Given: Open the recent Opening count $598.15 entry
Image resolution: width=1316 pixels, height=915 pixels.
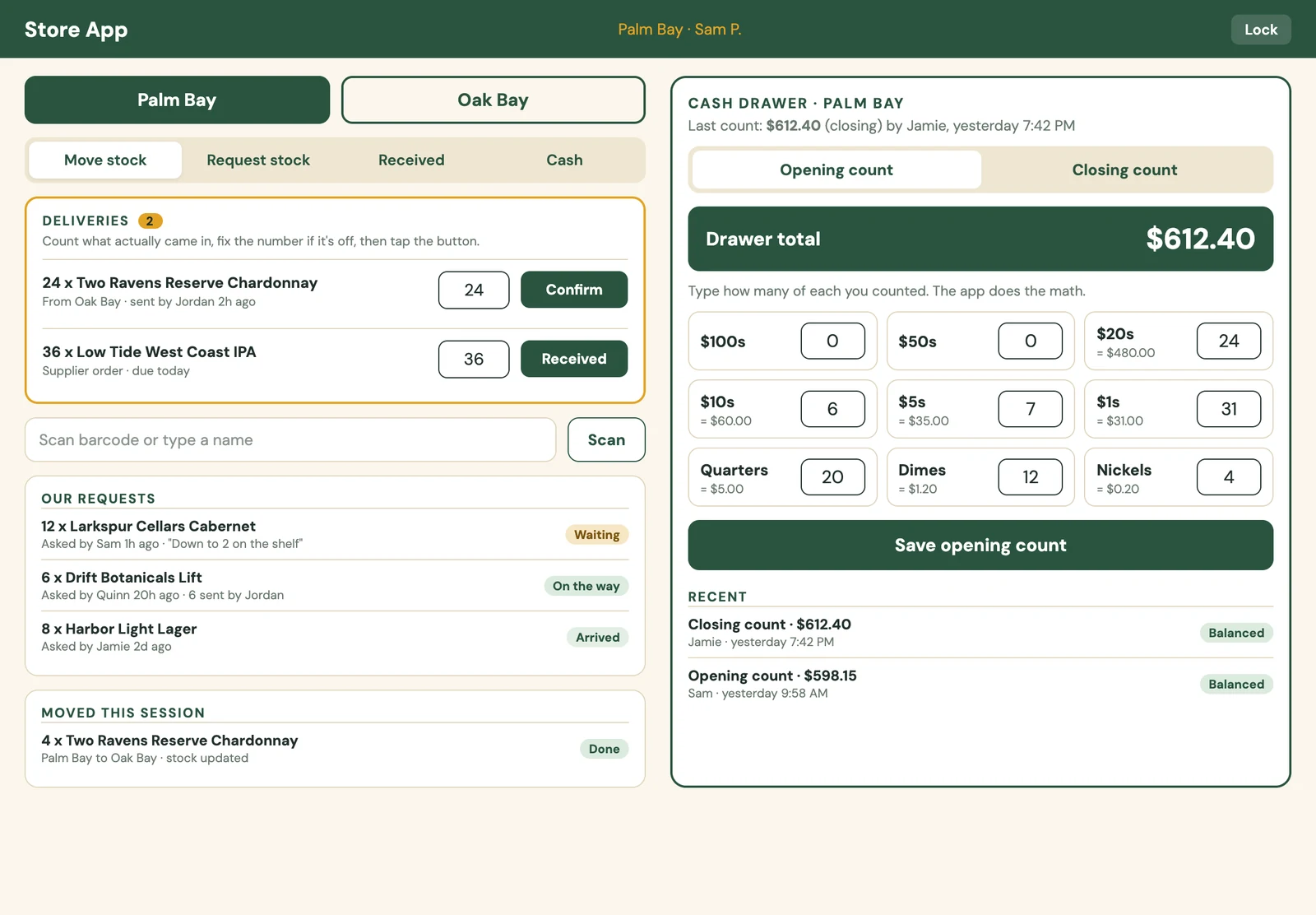Looking at the screenshot, I should pyautogui.click(x=980, y=684).
